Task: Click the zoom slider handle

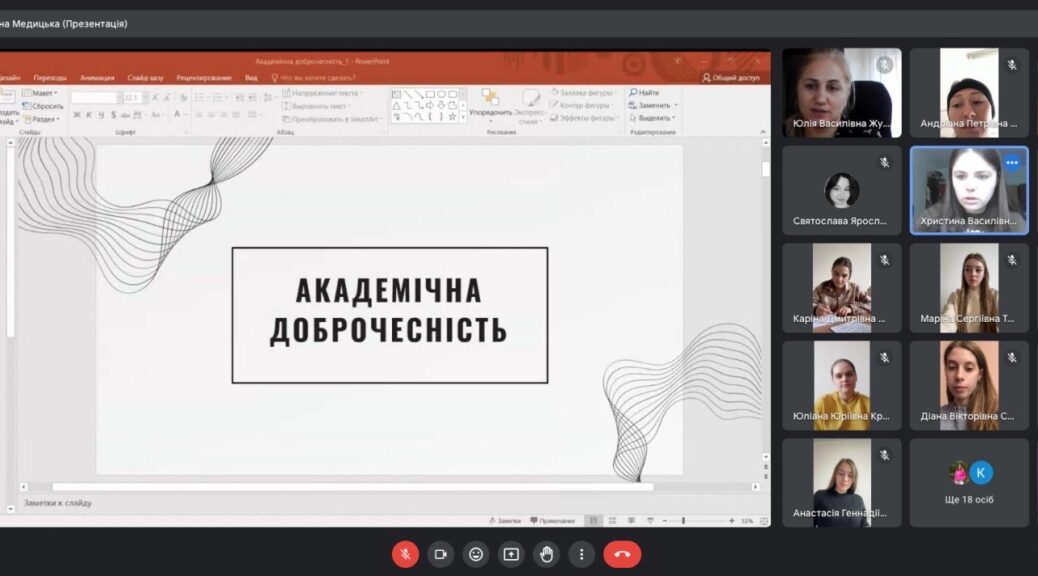Action: pyautogui.click(x=683, y=521)
